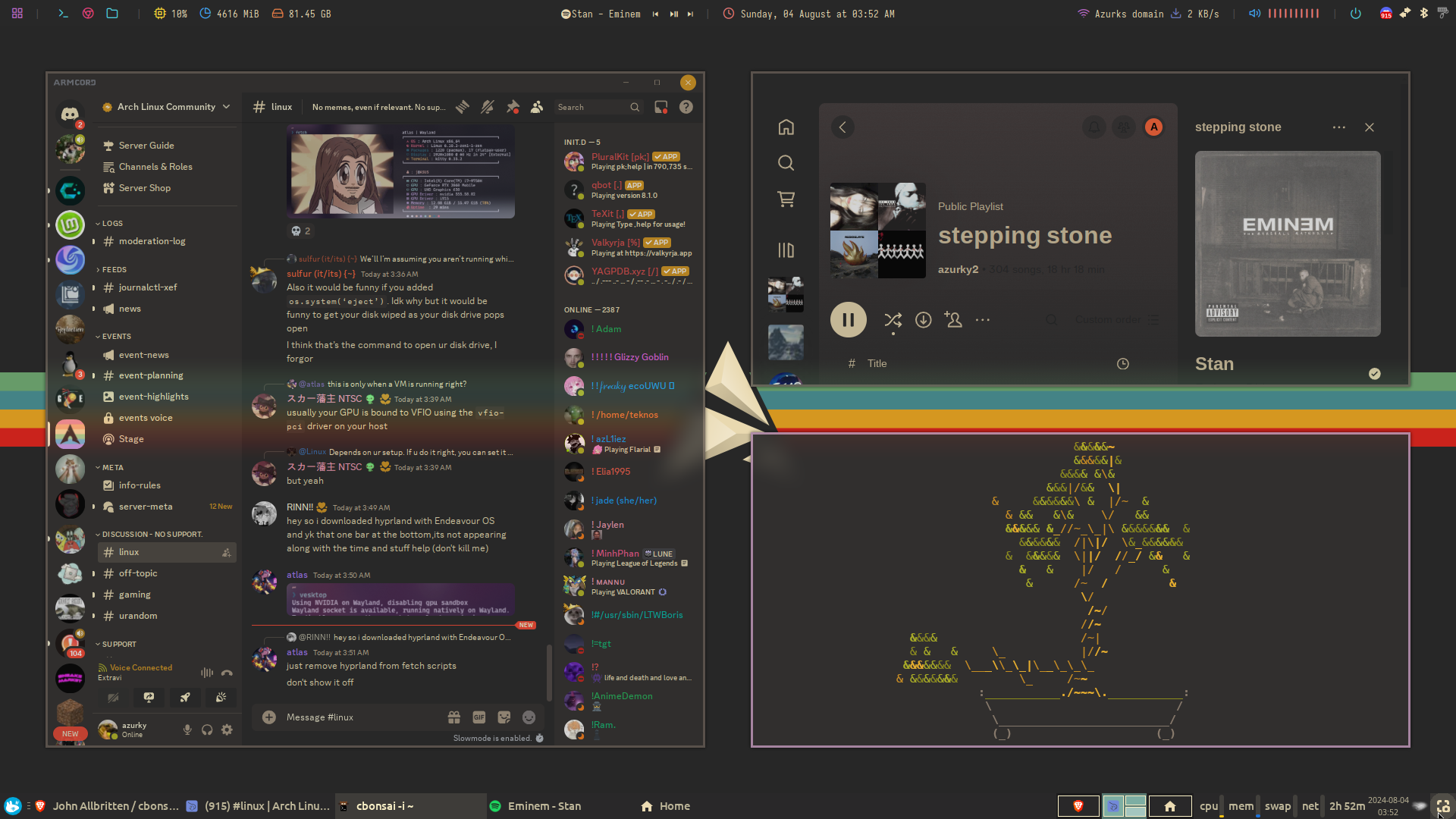
Task: Open the off-topic channel
Action: click(x=167, y=573)
